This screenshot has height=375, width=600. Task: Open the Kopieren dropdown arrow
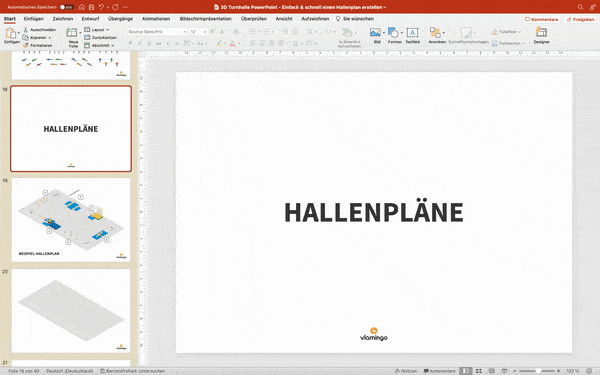click(50, 38)
